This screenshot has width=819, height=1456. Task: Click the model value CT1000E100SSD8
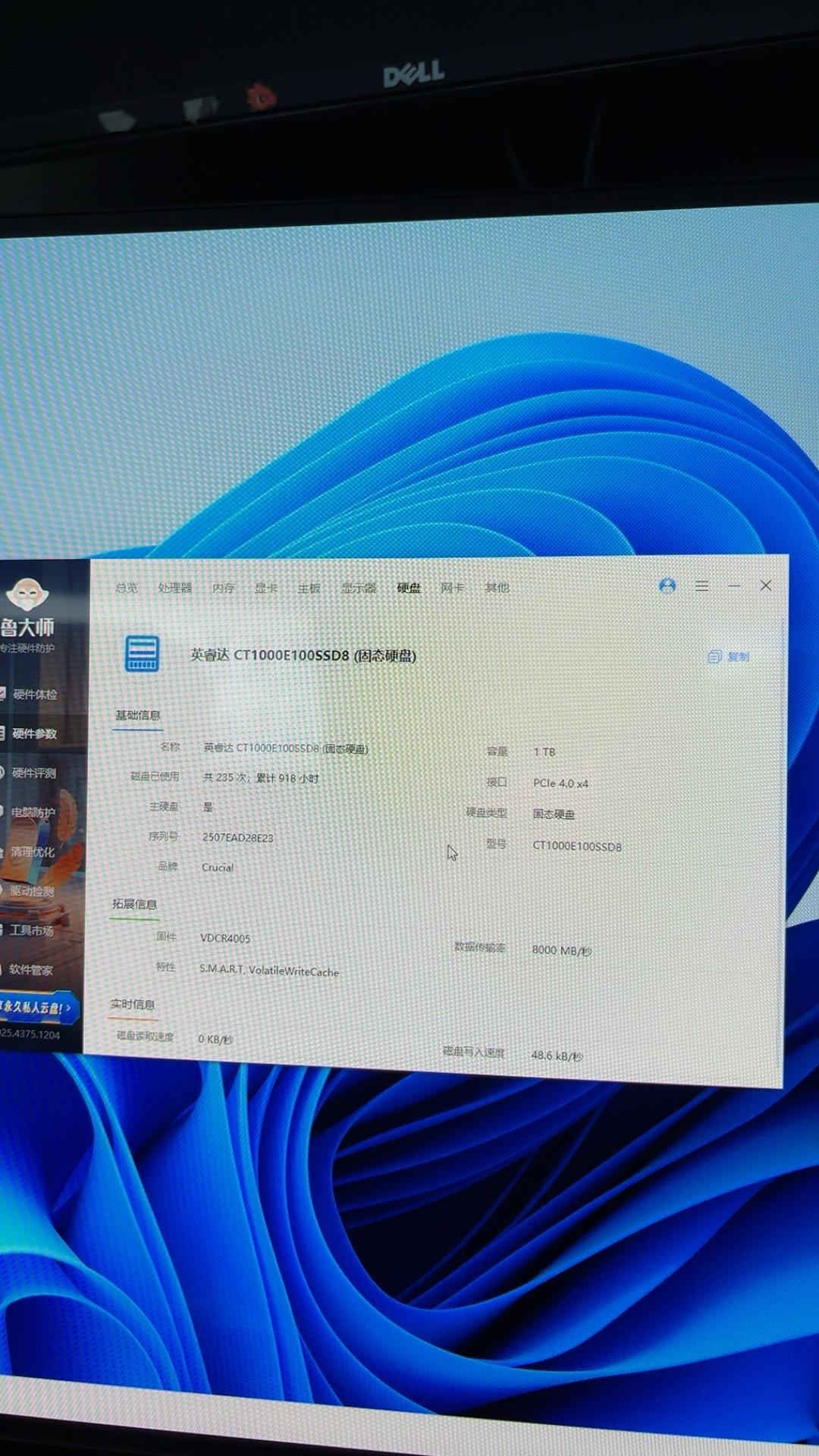point(576,846)
